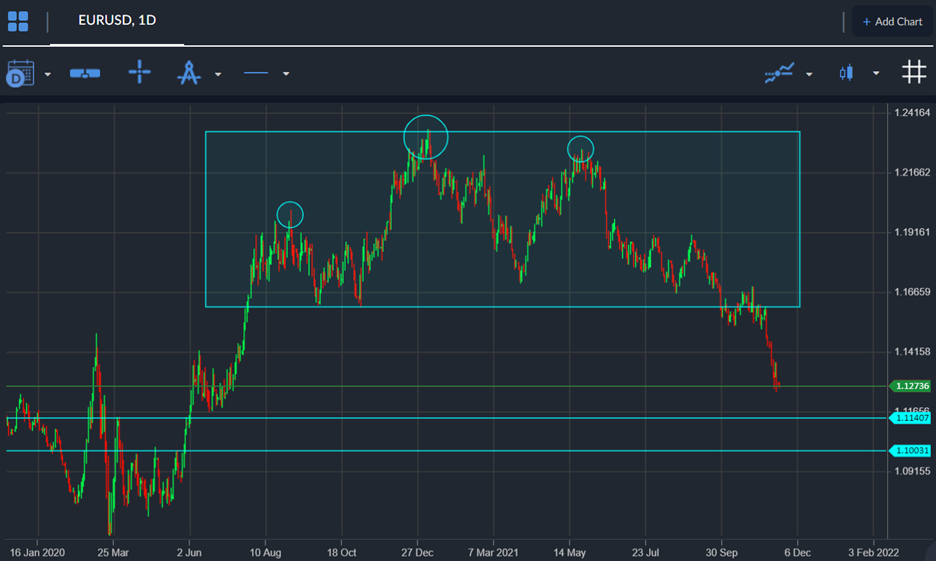Viewport: 936px width, 561px height.
Task: Click the 14 May date label
Action: point(569,553)
